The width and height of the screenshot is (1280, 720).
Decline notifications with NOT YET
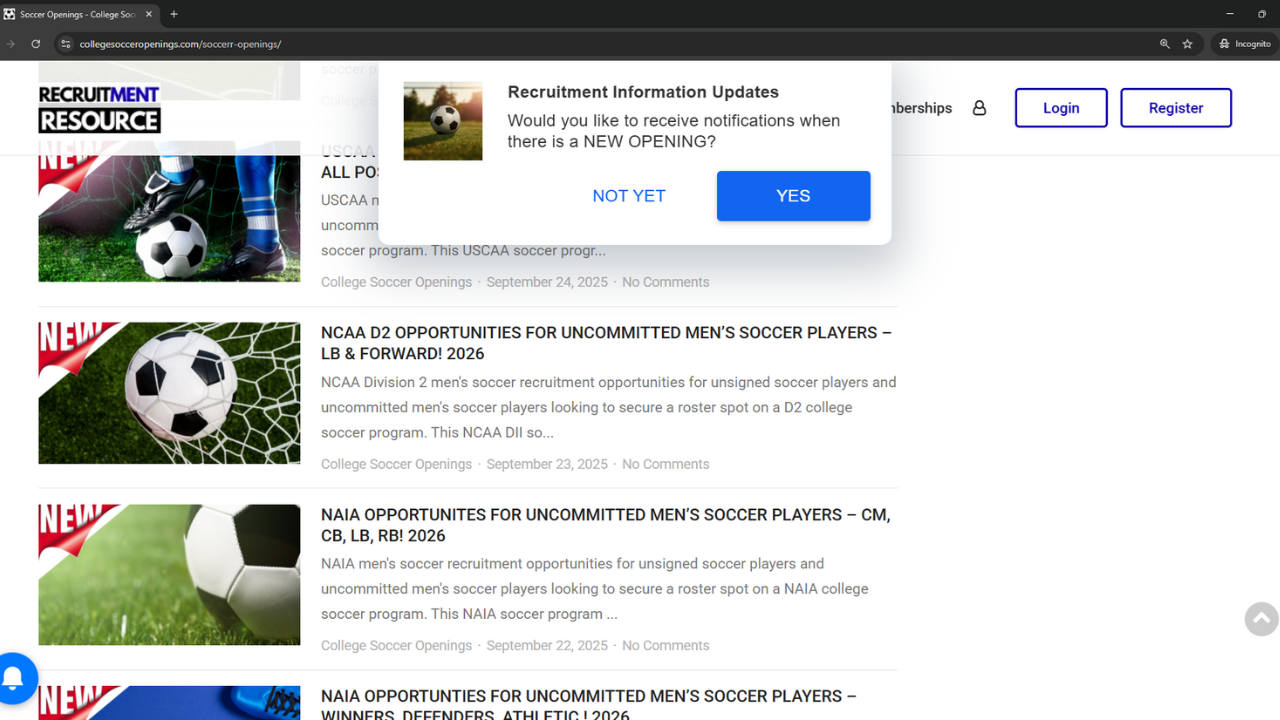point(629,196)
